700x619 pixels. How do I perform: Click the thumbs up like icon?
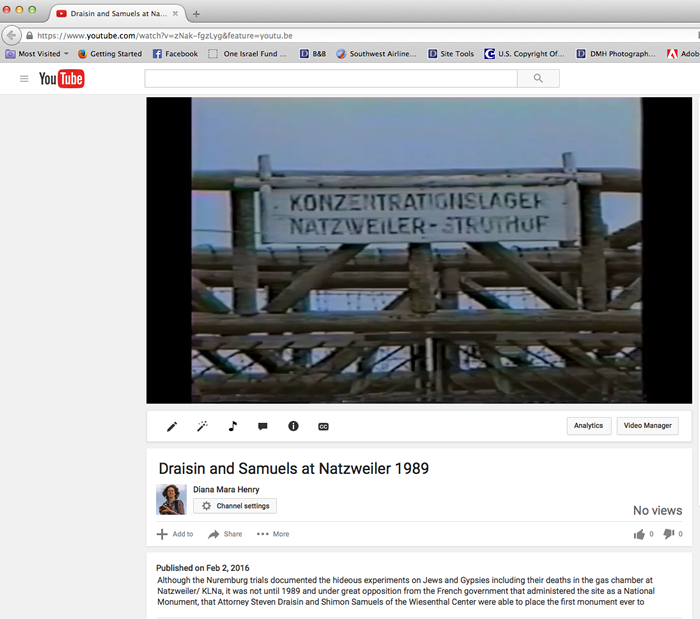639,534
